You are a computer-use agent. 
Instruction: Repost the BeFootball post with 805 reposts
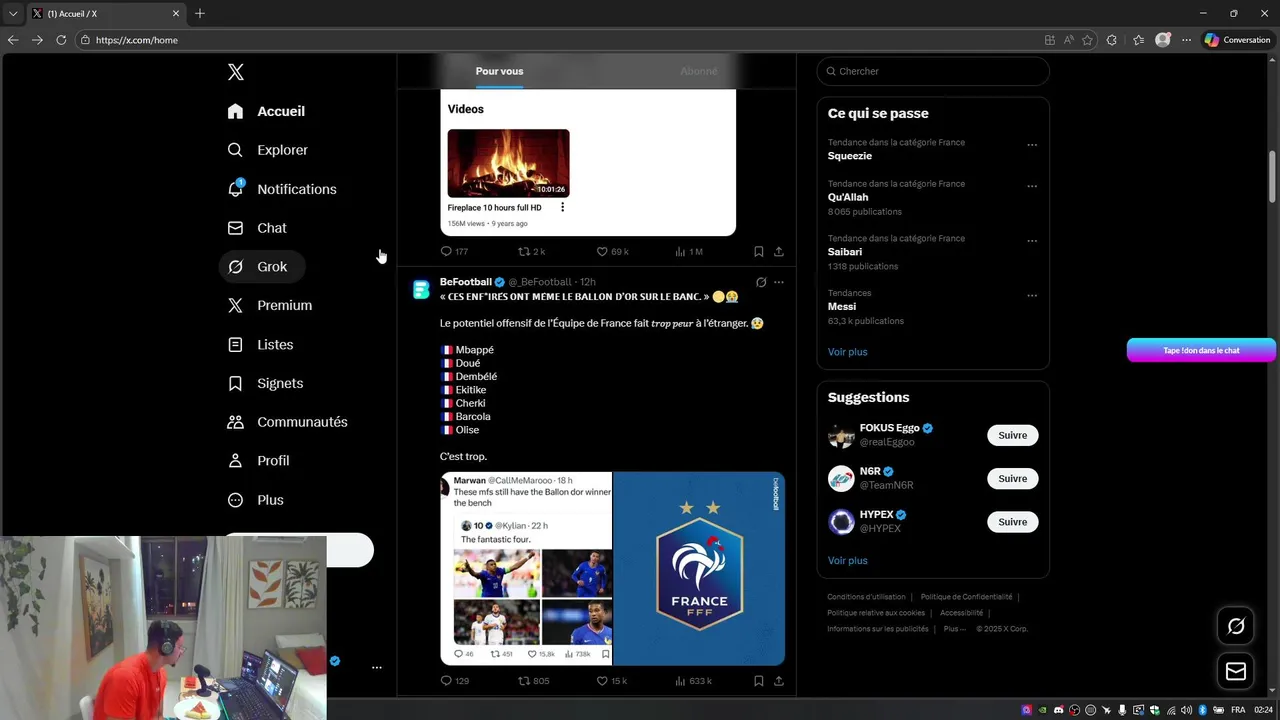(x=533, y=681)
